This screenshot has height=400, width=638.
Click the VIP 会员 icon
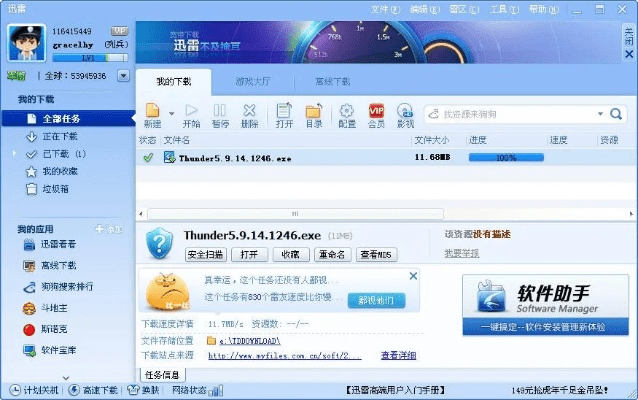point(376,110)
